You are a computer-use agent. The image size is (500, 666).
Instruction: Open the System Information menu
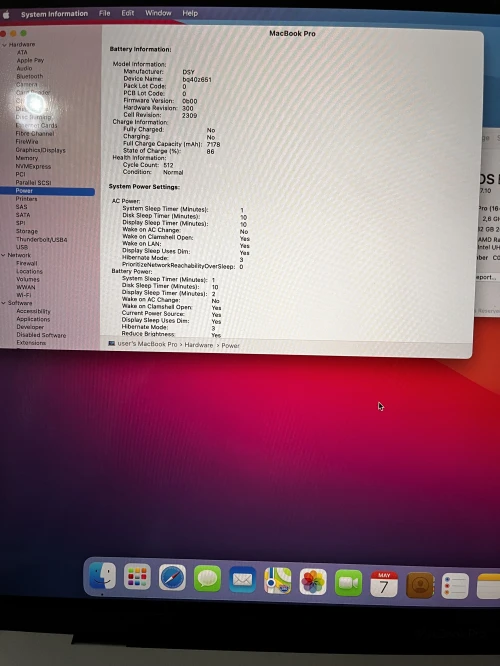tap(54, 14)
